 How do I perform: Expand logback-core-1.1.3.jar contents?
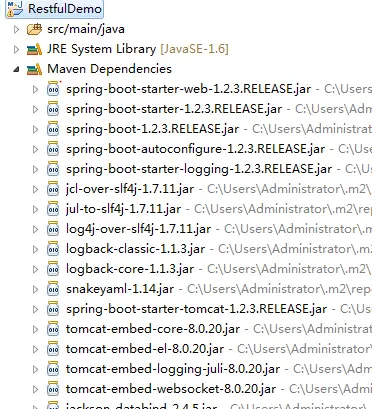pos(35,269)
